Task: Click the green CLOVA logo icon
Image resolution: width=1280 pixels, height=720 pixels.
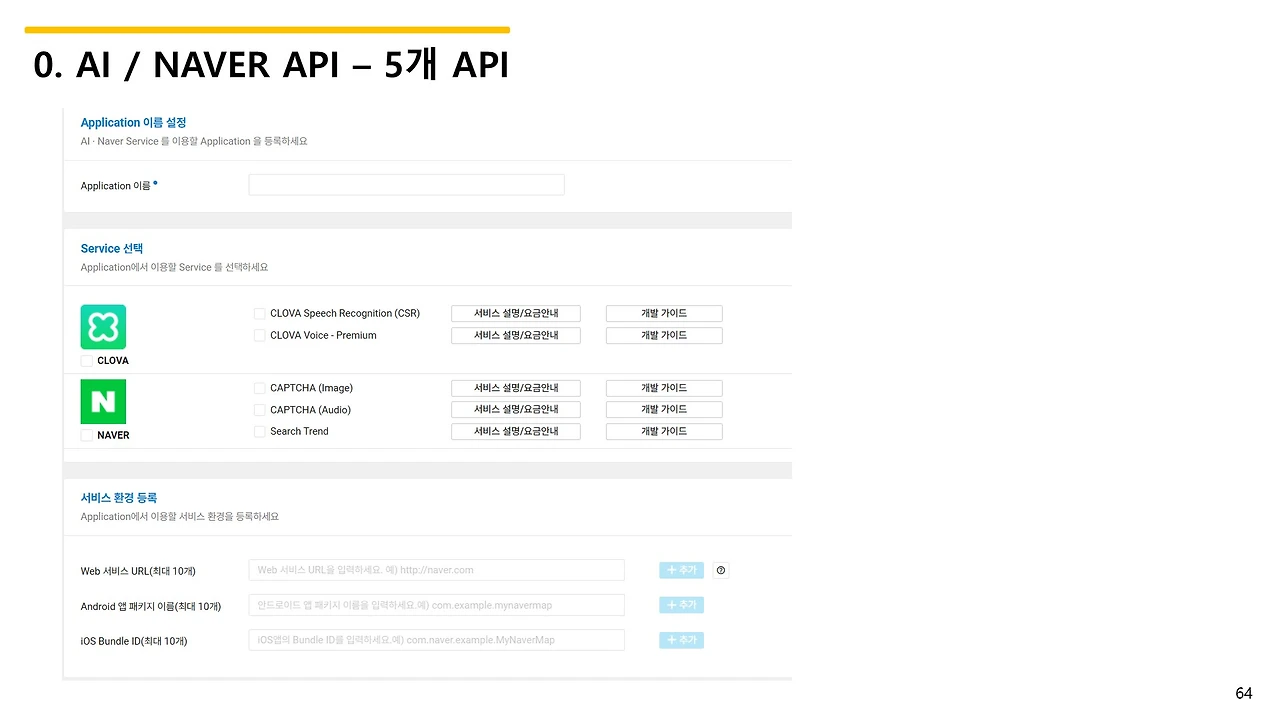Action: tap(103, 327)
